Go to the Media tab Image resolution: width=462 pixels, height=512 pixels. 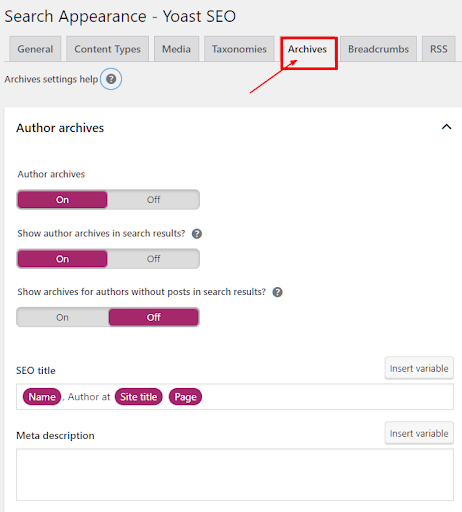click(176, 49)
